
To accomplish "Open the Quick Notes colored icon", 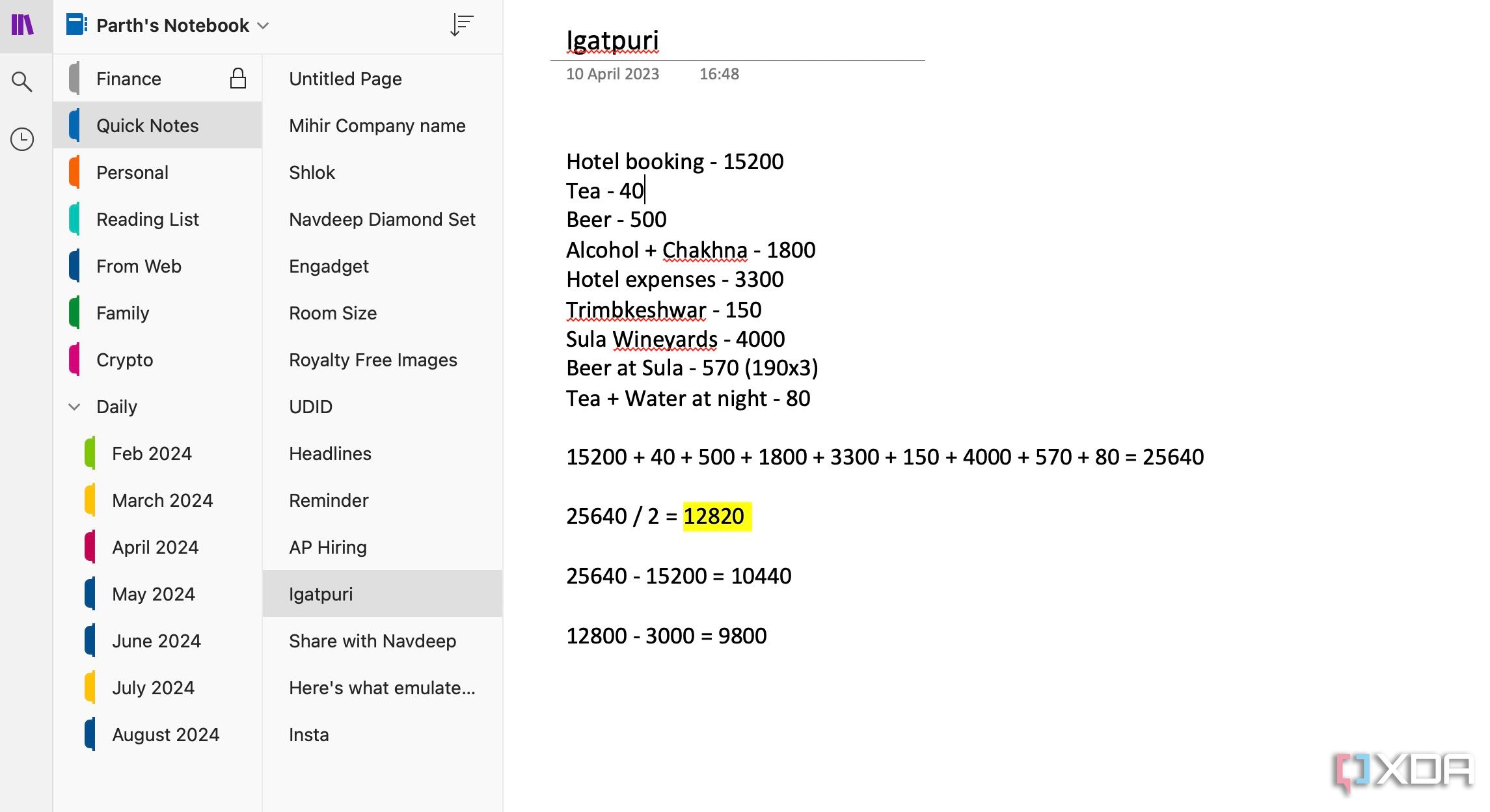I will point(78,125).
